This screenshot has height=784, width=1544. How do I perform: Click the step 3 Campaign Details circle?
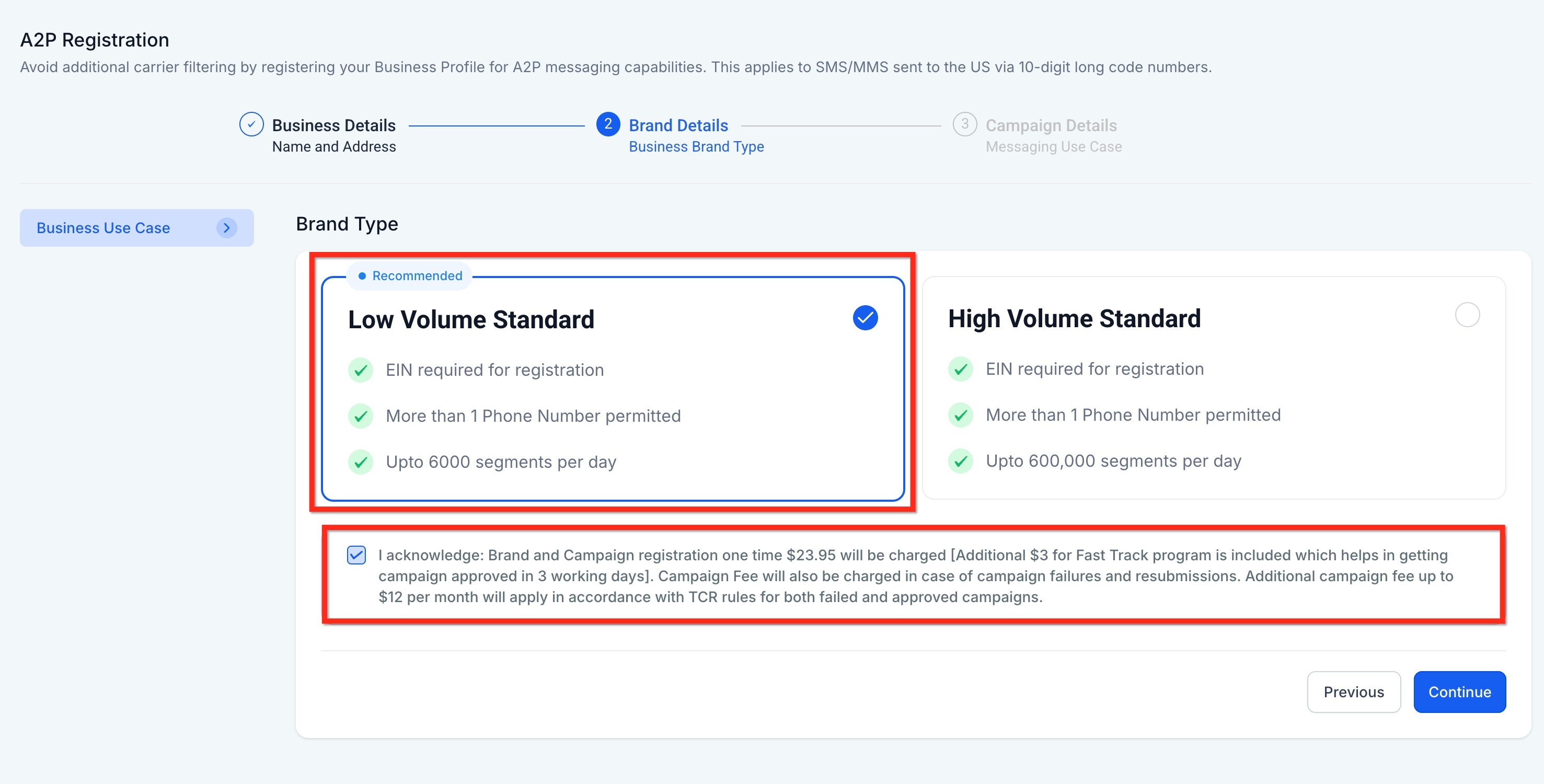tap(964, 125)
